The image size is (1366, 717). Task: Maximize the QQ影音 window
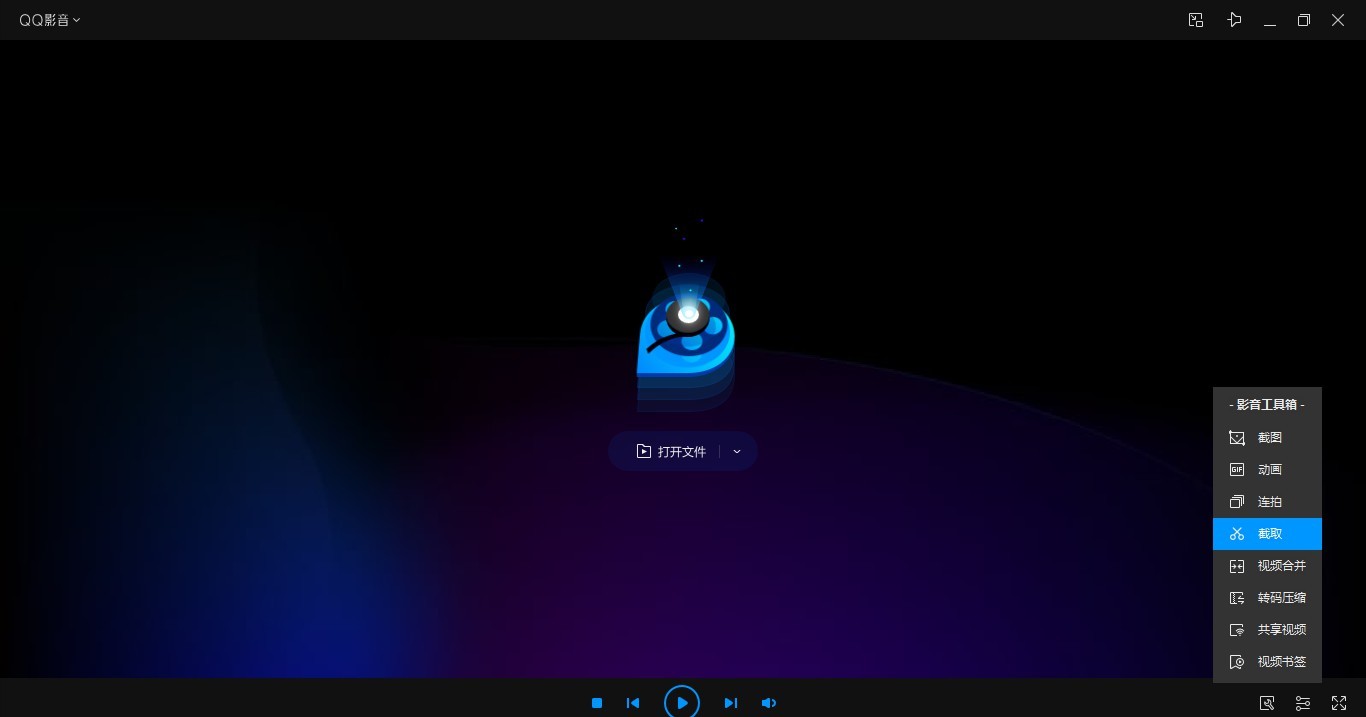tap(1304, 20)
